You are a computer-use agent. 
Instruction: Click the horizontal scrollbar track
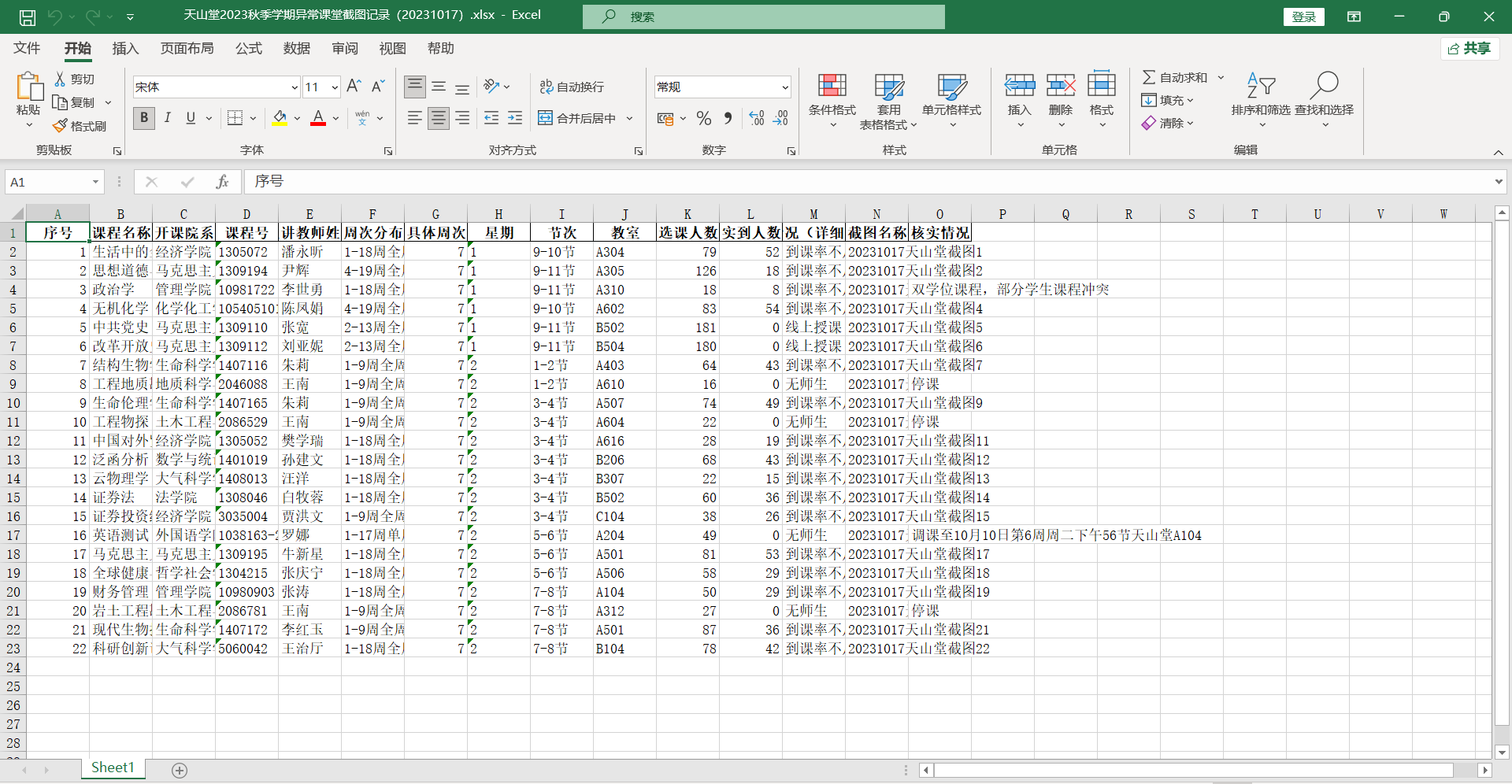click(1193, 771)
